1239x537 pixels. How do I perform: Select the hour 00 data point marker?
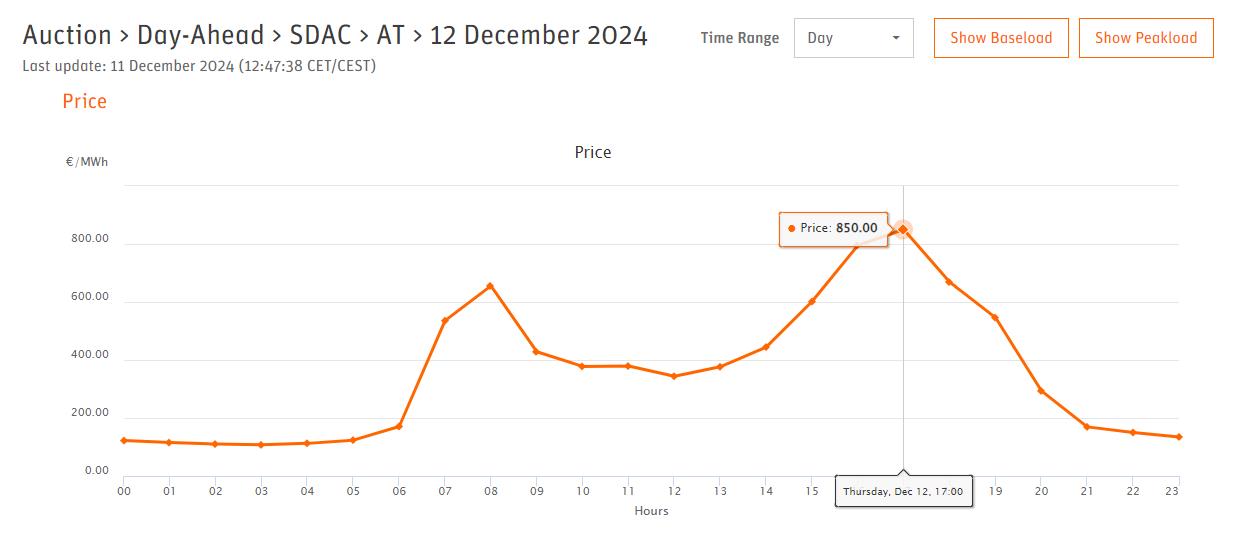pyautogui.click(x=123, y=440)
